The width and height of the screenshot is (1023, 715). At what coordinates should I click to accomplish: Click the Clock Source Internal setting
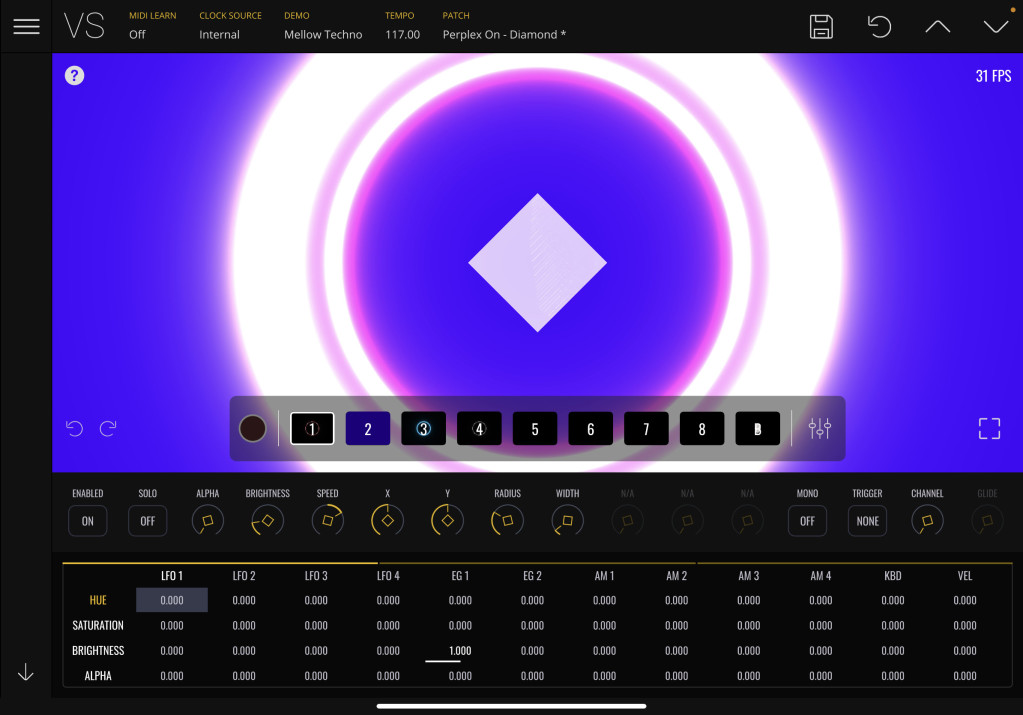point(219,34)
